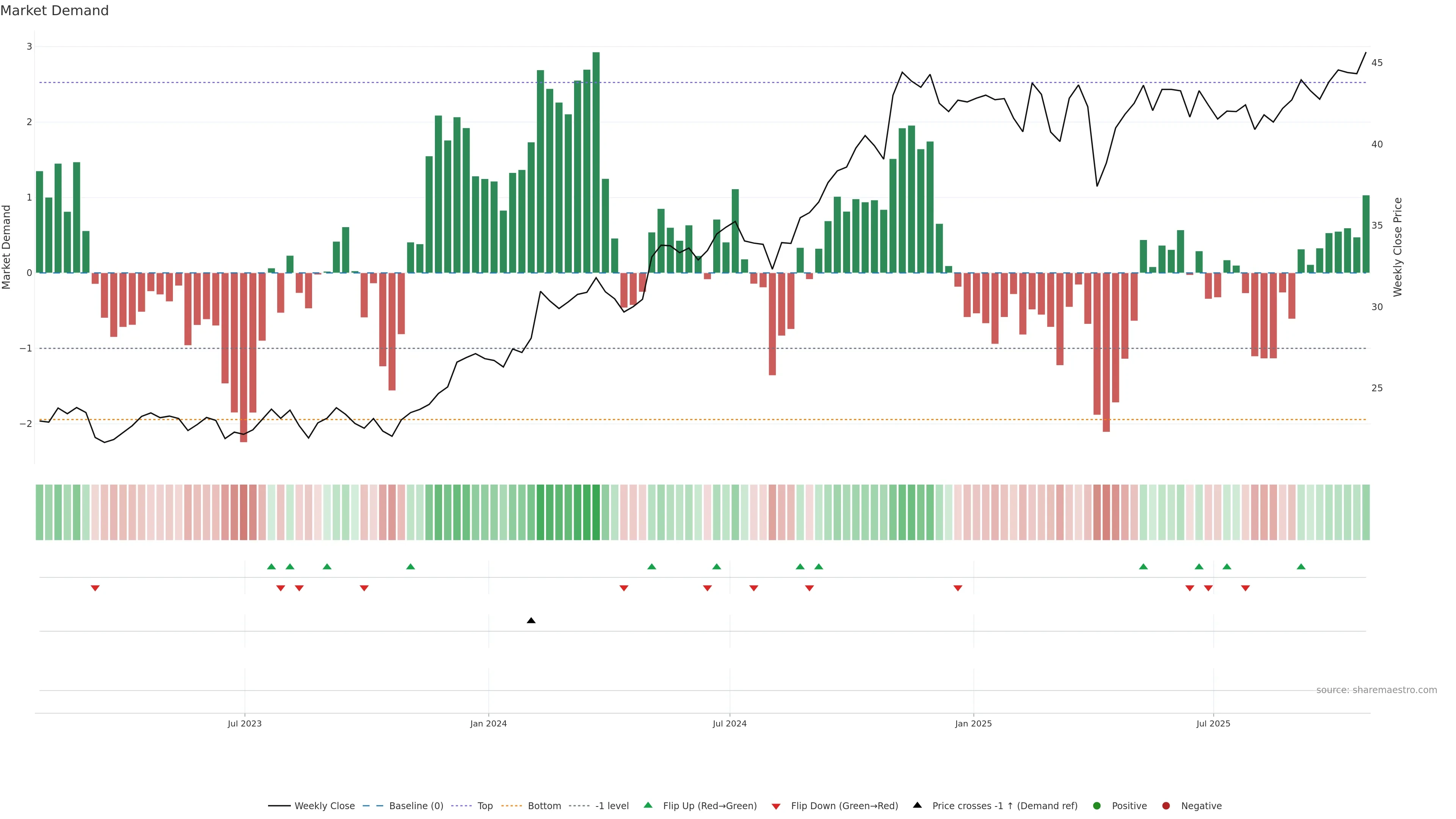Click the source: sharemaestro.com text
Viewport: 1456px width, 819px height.
[x=1376, y=690]
